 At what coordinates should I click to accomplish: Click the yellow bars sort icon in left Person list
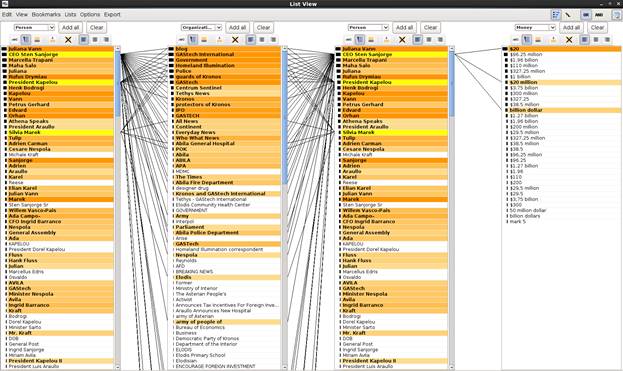(x=37, y=39)
